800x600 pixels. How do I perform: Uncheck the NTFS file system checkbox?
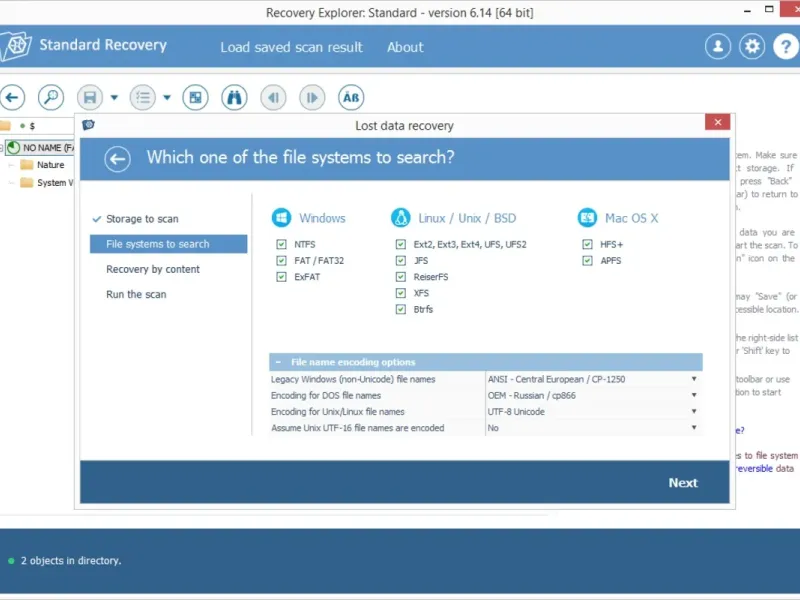[x=281, y=244]
